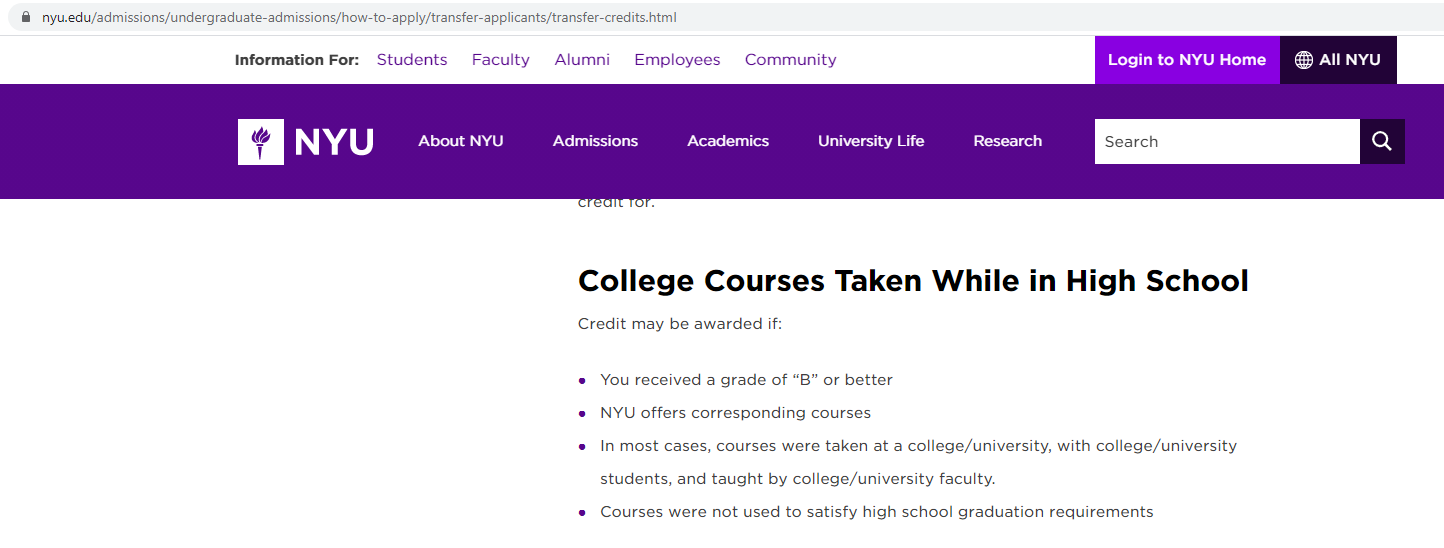Click the magnifying glass search icon
Viewport: 1444px width, 548px height.
1382,142
